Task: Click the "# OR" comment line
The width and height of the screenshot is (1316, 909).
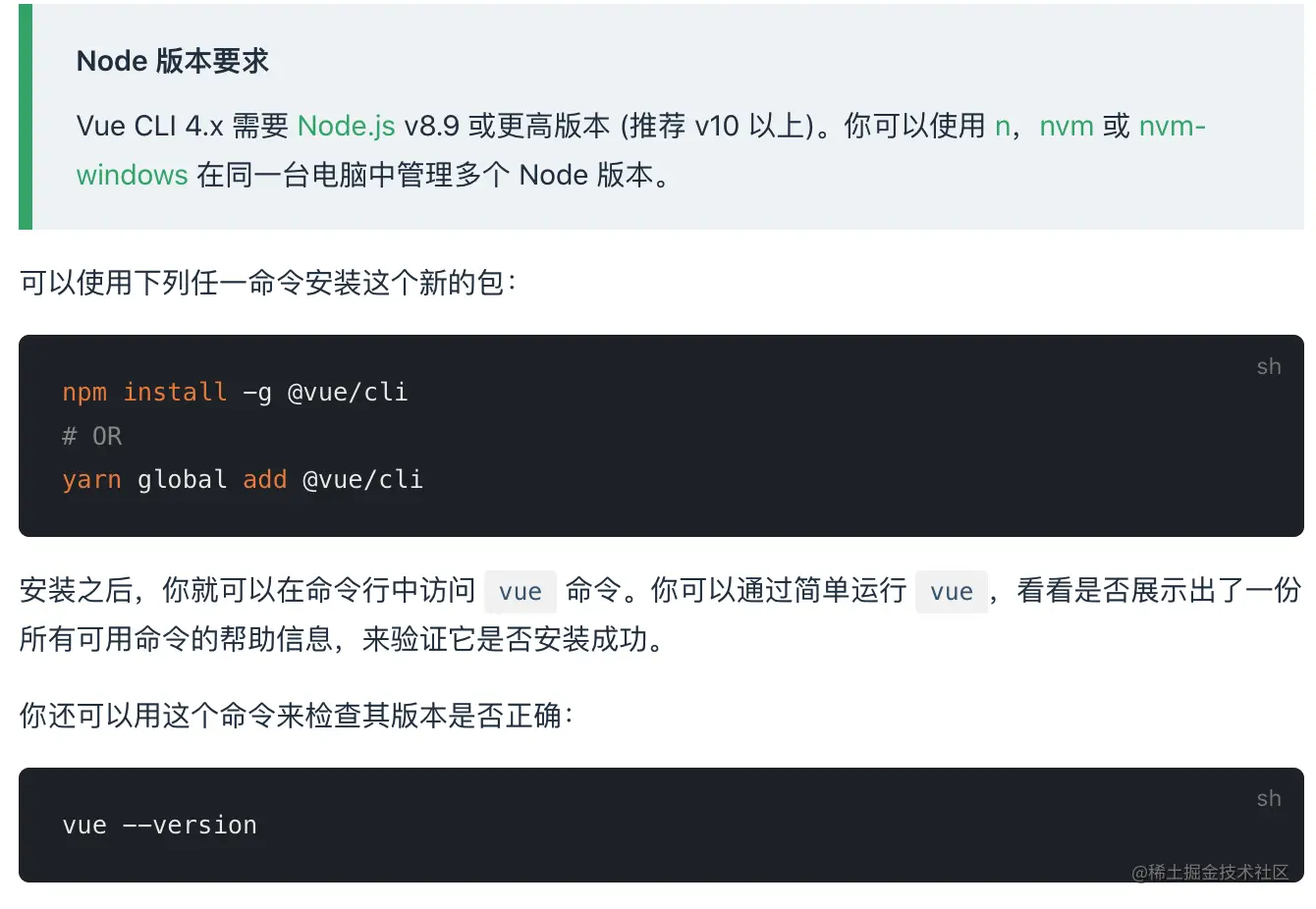Action: coord(92,436)
